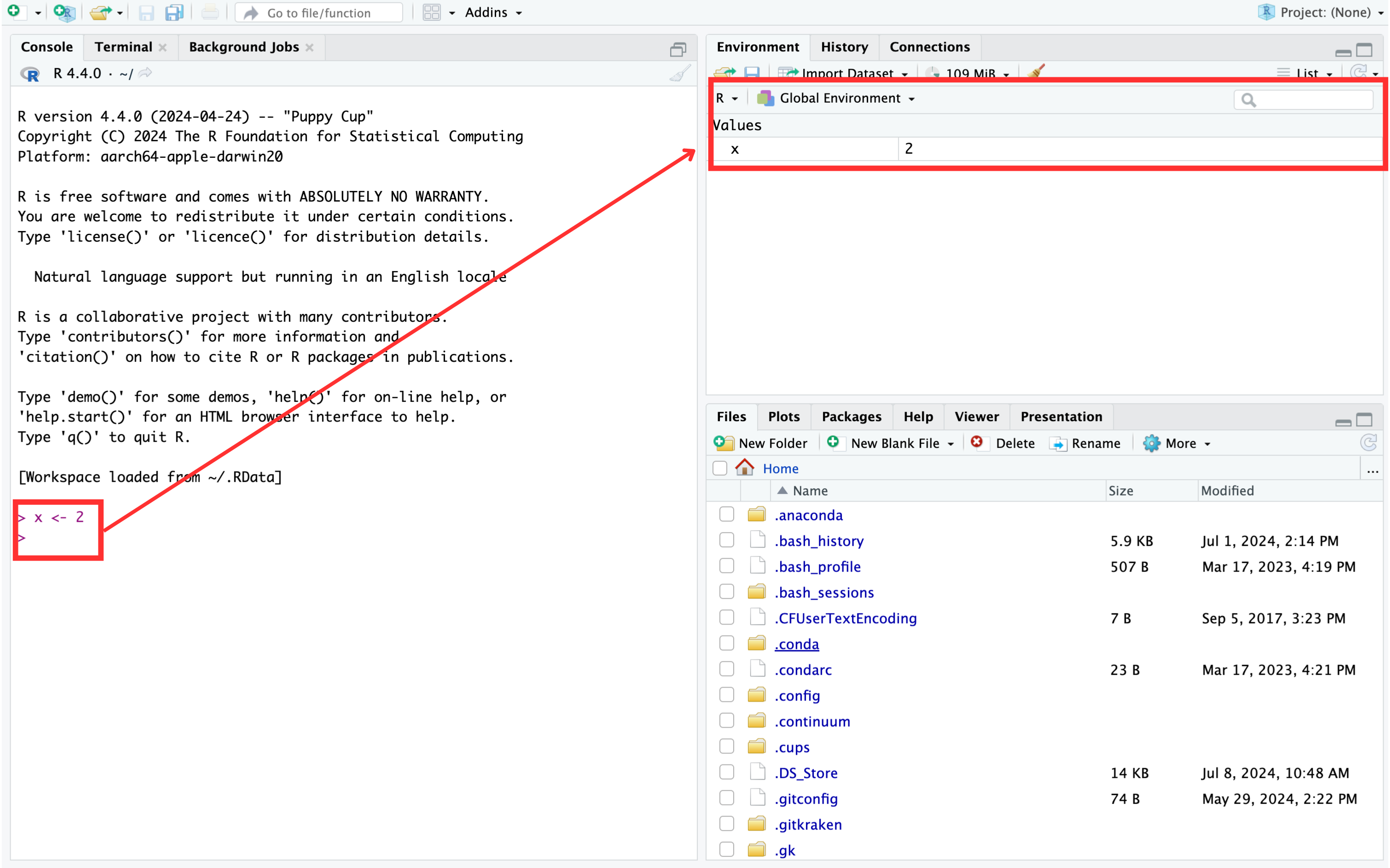Check the .bash_profile checkbox
Screen dimensions: 1390x868
tap(727, 566)
